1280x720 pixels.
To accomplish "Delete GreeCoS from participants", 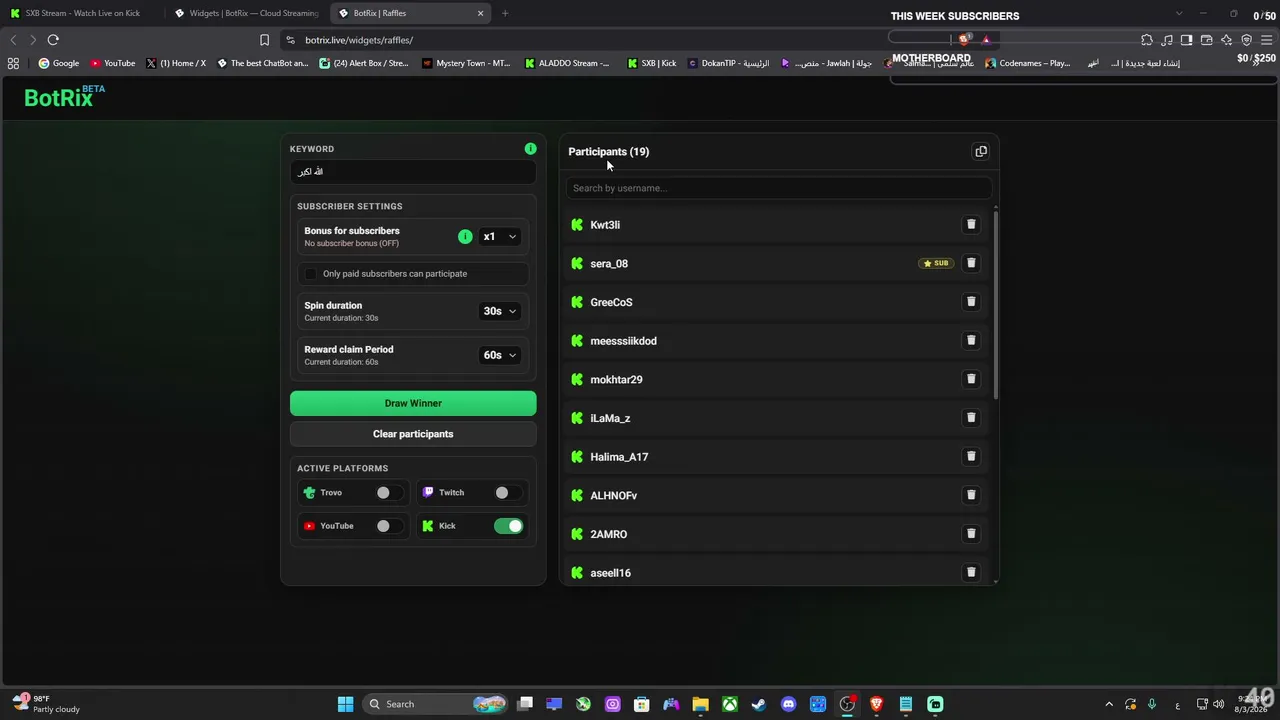I will click(971, 302).
